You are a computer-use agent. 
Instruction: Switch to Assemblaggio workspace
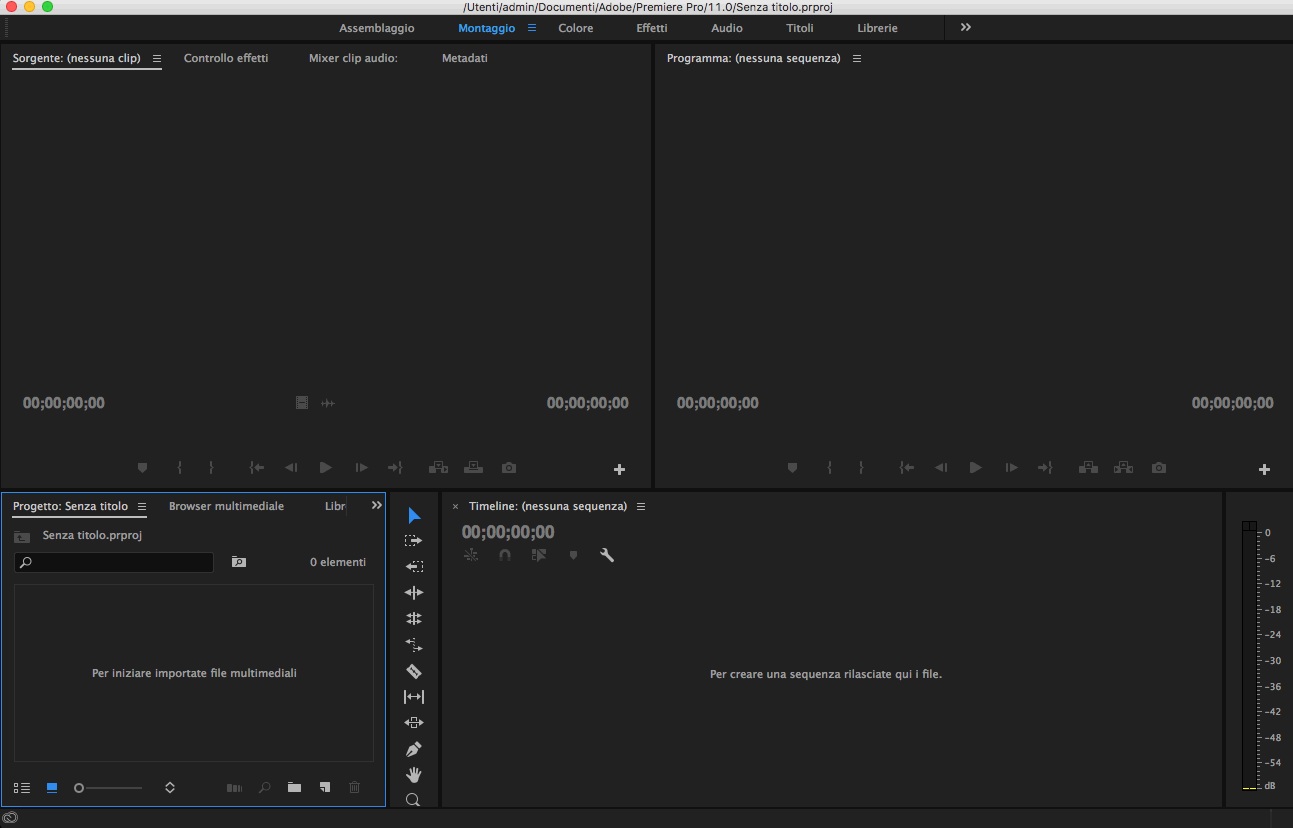tap(377, 28)
